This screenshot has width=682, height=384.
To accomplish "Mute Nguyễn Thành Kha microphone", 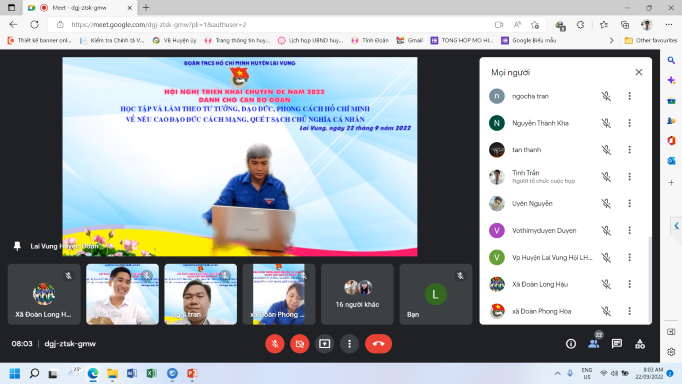I will (x=606, y=123).
